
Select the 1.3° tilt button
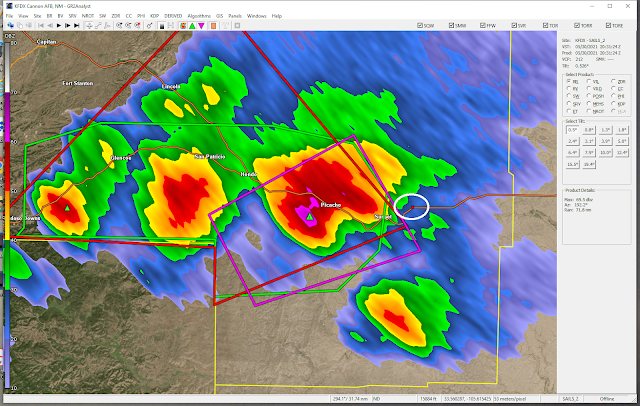coord(605,130)
